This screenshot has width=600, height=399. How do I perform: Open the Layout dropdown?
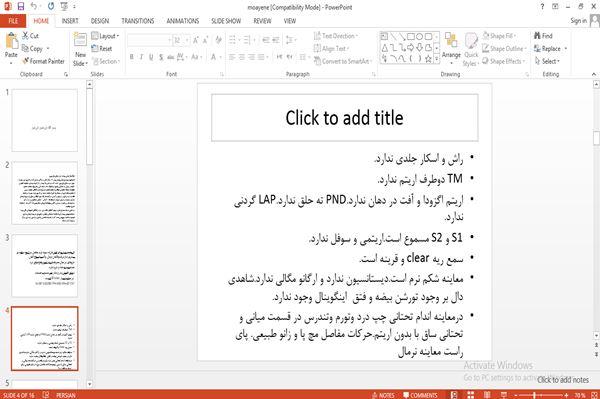coord(105,36)
